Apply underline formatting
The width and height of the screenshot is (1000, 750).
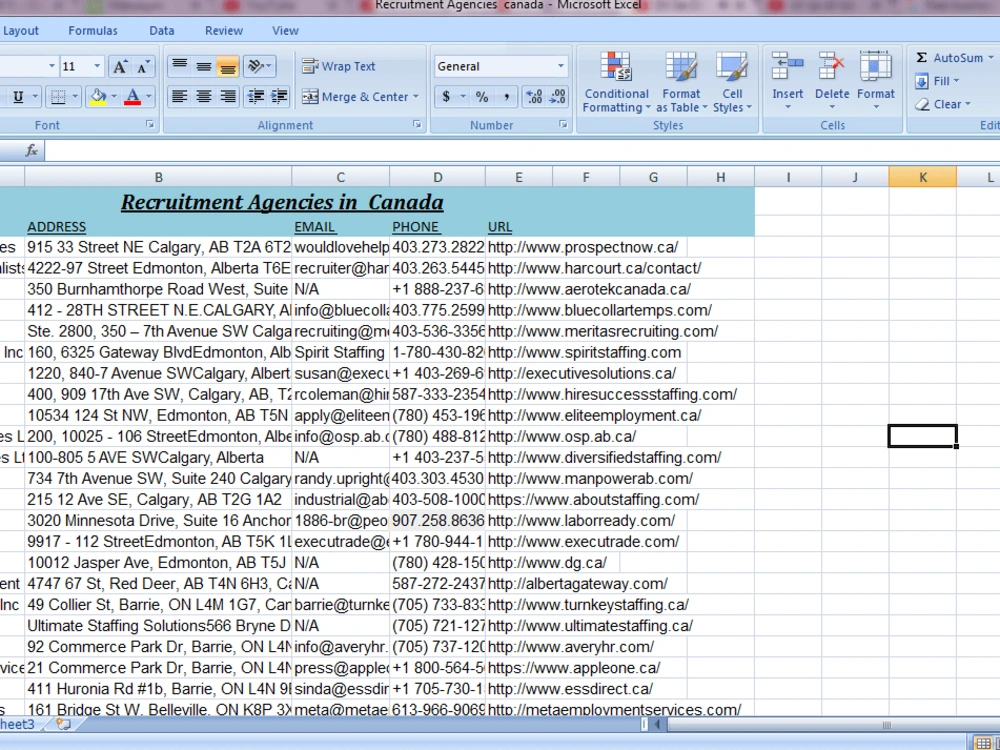tap(18, 97)
